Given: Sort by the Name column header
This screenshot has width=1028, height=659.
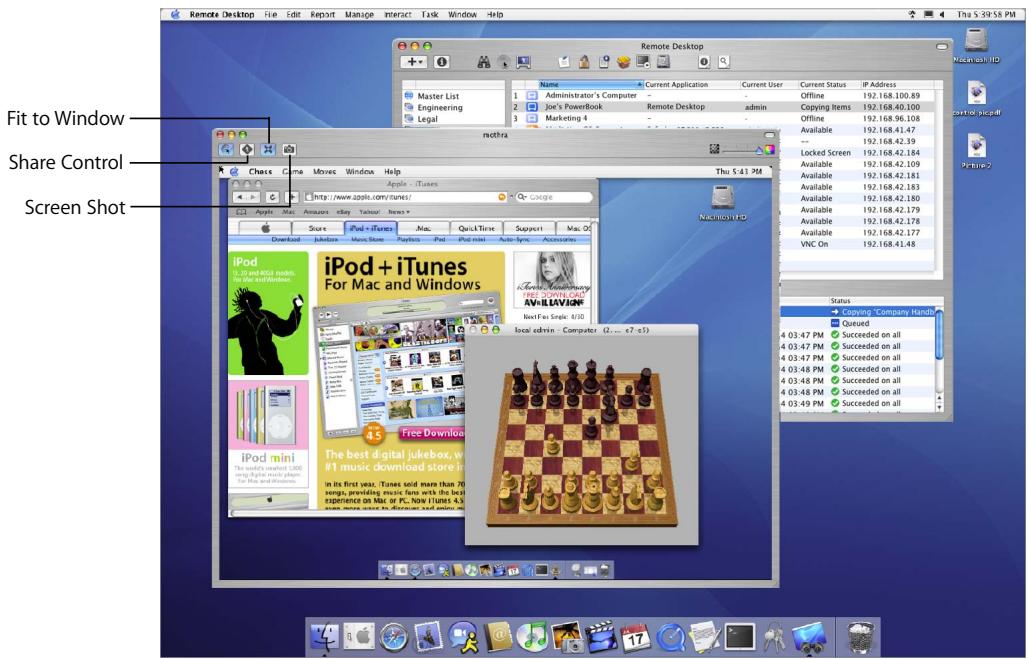Looking at the screenshot, I should pyautogui.click(x=591, y=85).
